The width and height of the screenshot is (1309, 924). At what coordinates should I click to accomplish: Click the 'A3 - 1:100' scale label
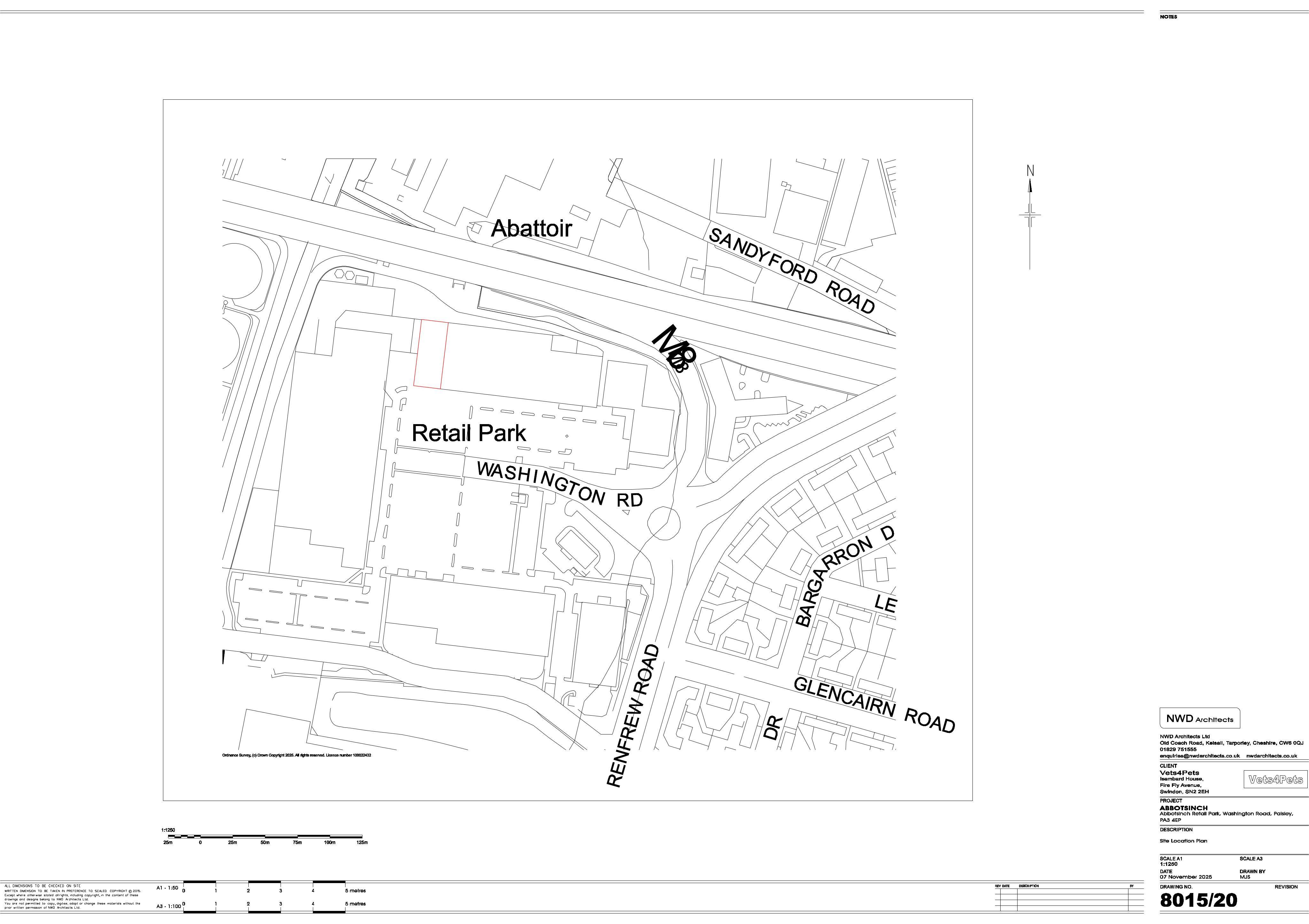(x=169, y=906)
